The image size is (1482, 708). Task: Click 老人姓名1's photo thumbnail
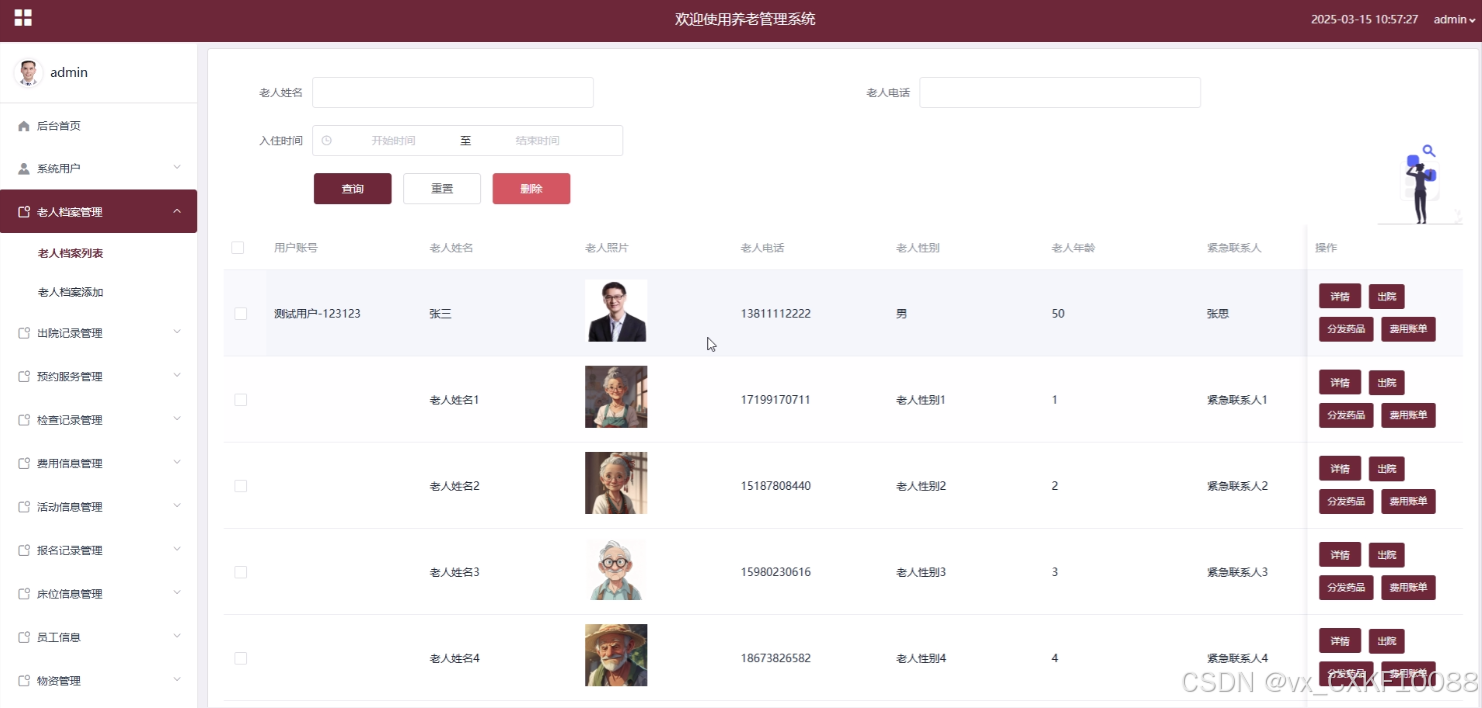[x=616, y=397]
